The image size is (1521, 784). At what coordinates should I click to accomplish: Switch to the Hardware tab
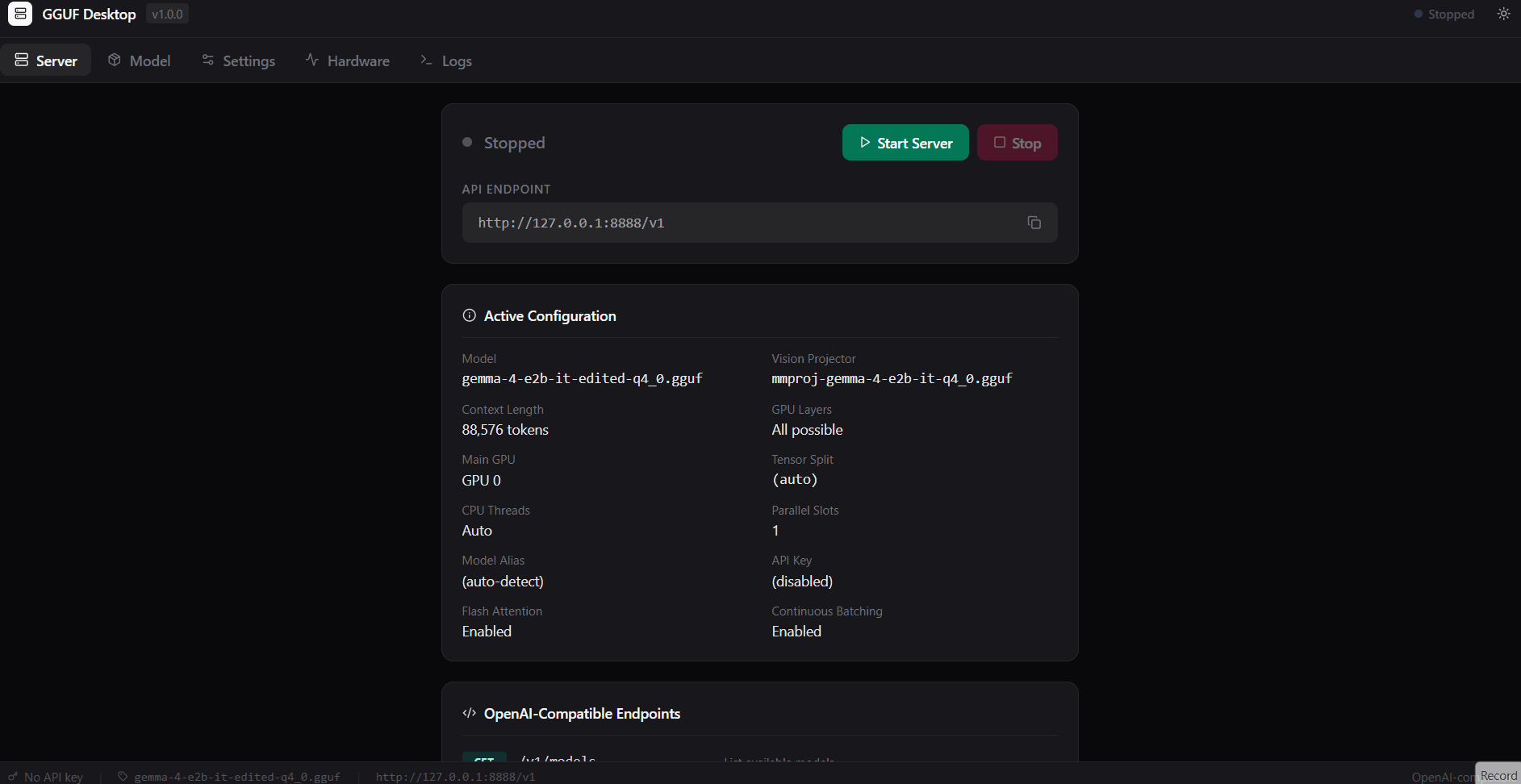[x=347, y=60]
